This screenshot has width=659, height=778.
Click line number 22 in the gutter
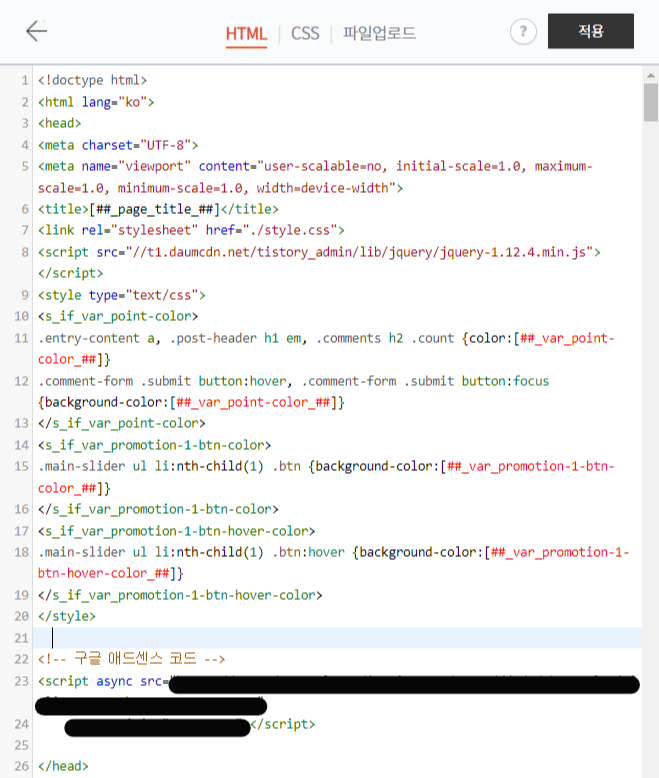[21, 659]
